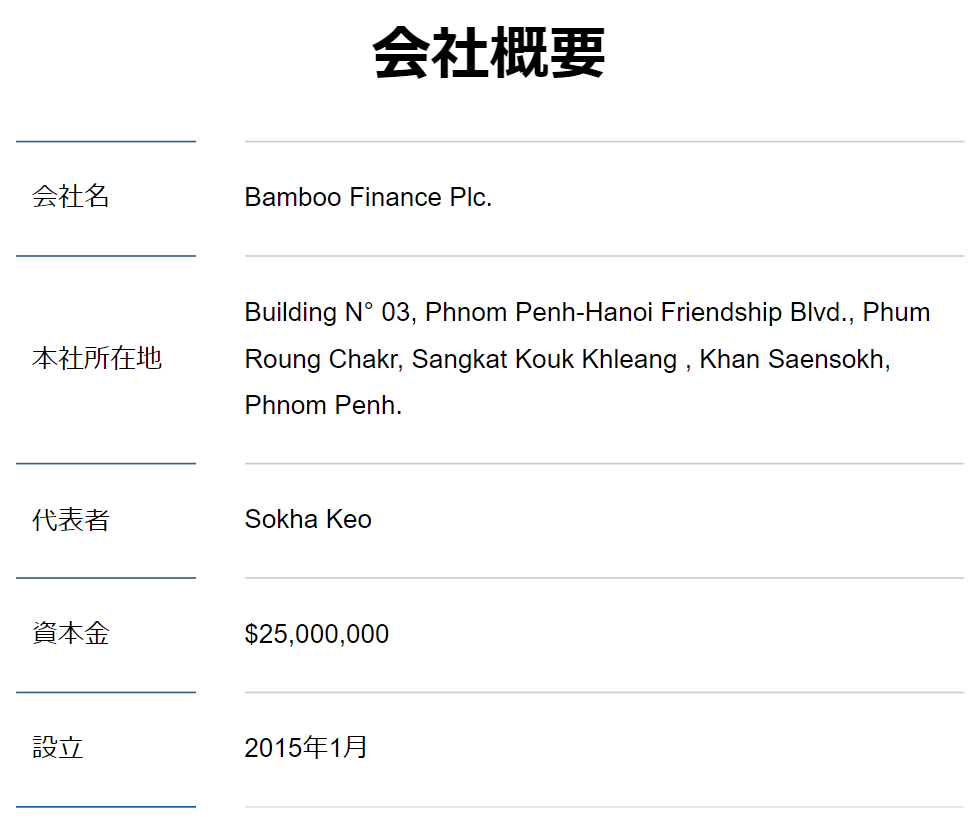Click the 会社概要 page heading
This screenshot has width=977, height=821.
[489, 53]
